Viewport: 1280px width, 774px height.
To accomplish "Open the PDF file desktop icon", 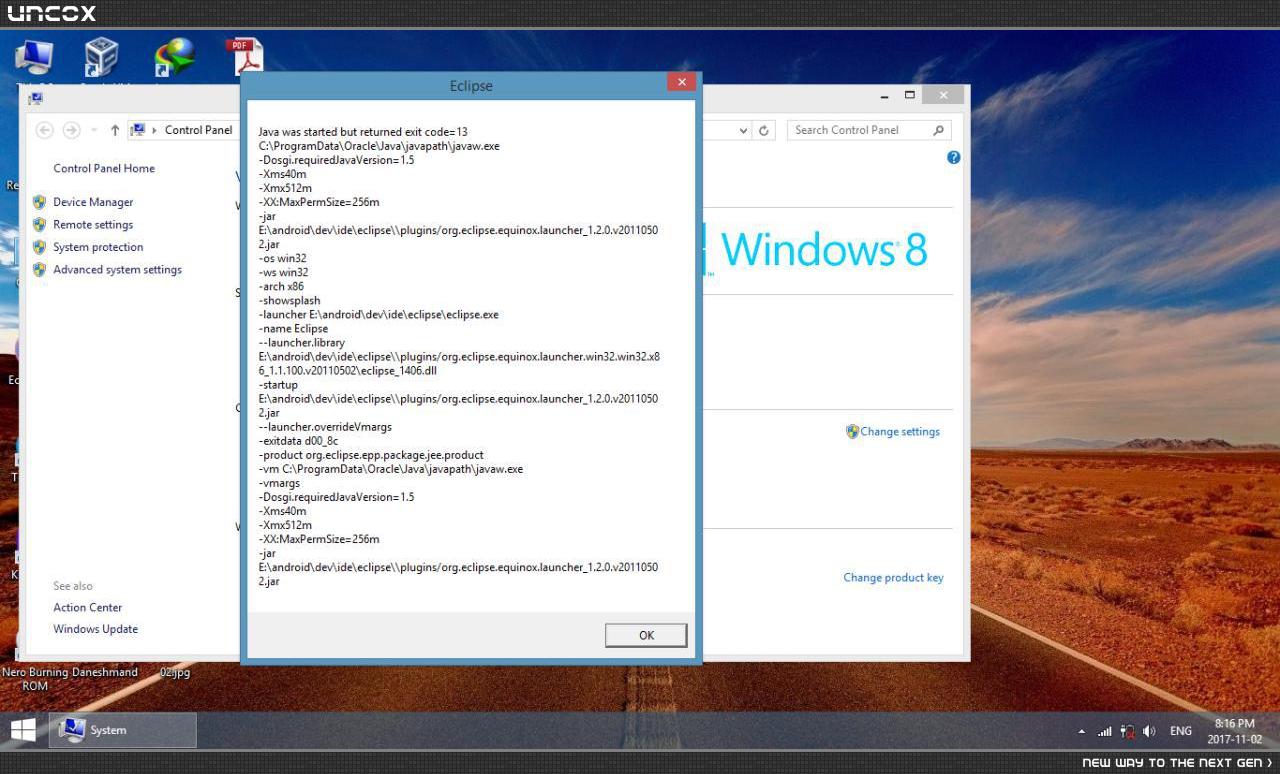I will (x=243, y=57).
